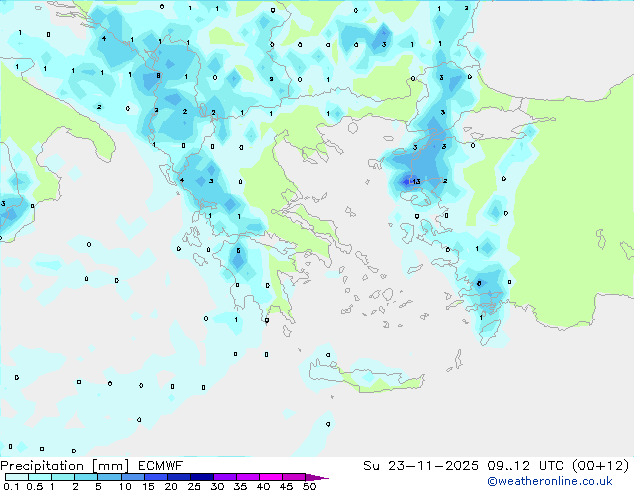Pick the 5–10 mm legend color swatch
The height and width of the screenshot is (490, 634).
[x=109, y=477]
